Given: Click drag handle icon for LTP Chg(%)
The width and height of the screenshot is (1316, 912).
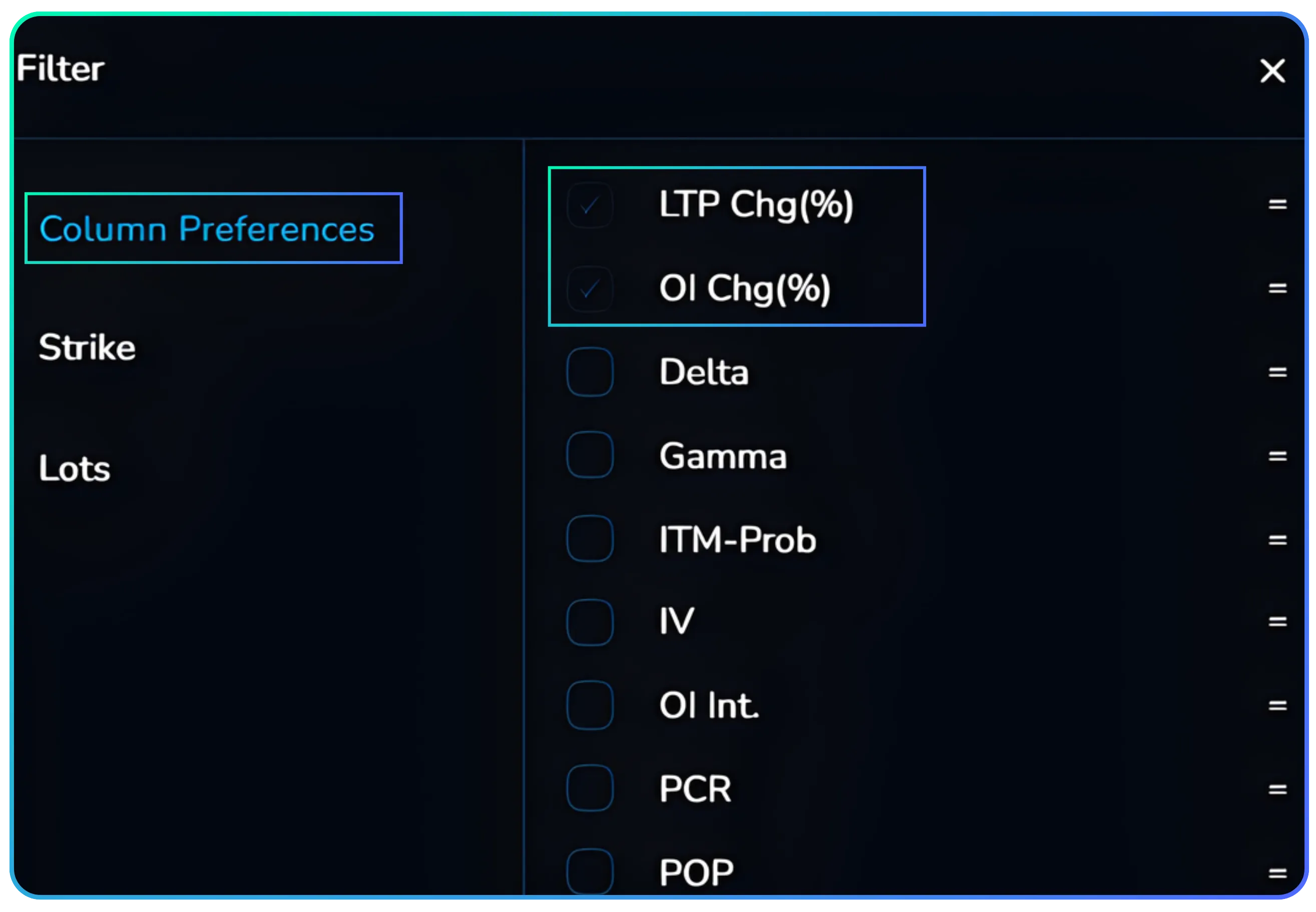Looking at the screenshot, I should pos(1277,204).
